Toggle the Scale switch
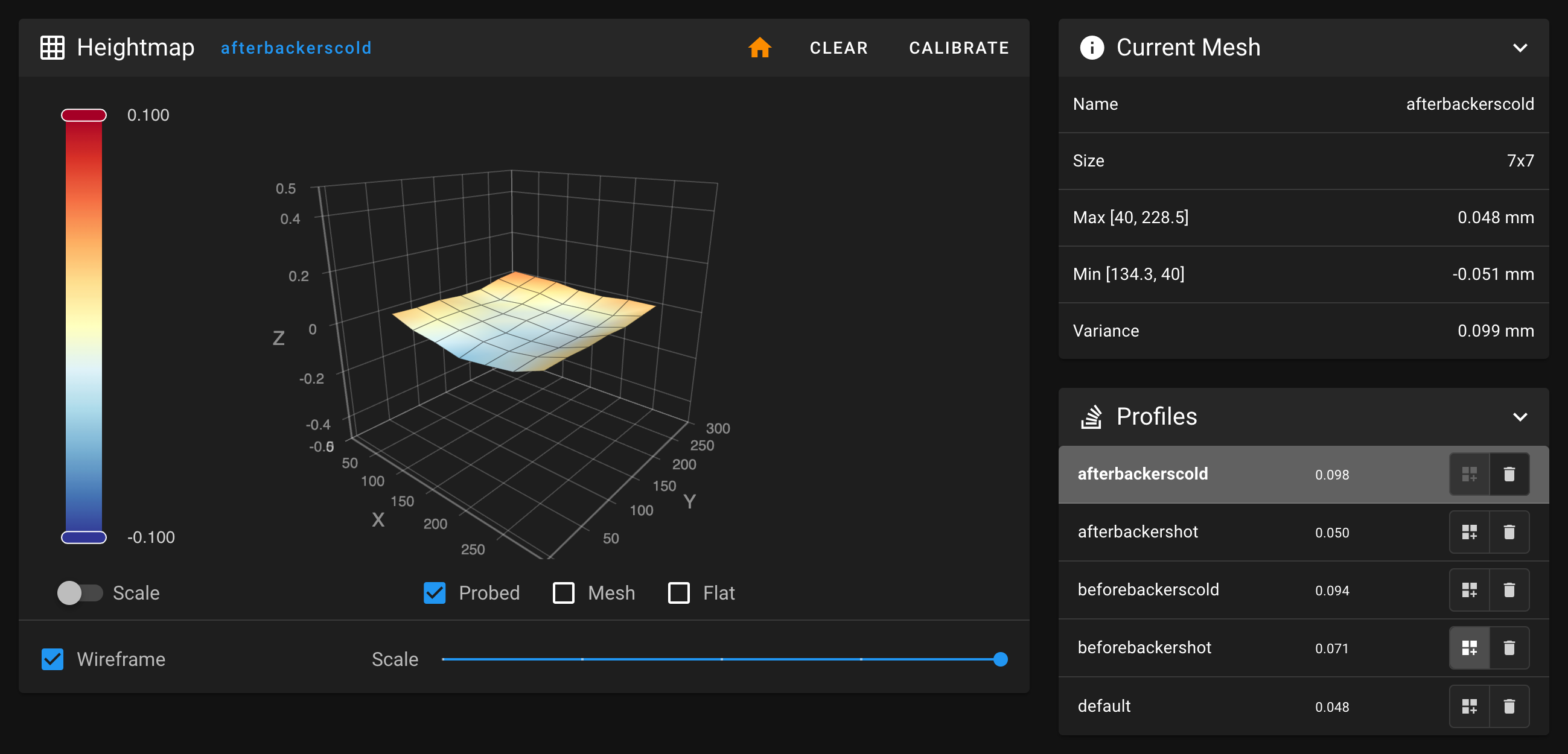 tap(78, 592)
